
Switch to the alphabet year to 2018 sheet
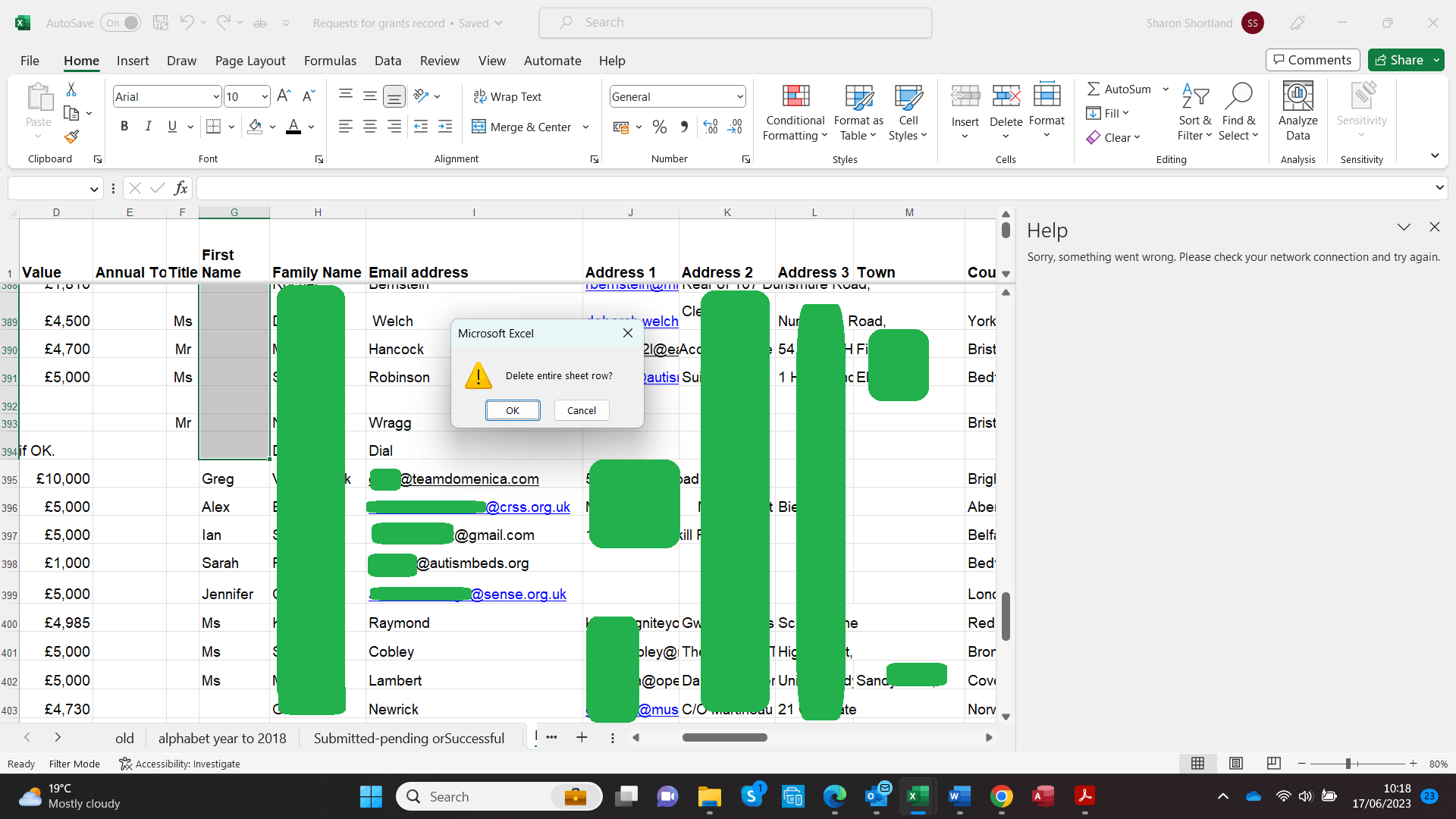click(x=222, y=738)
